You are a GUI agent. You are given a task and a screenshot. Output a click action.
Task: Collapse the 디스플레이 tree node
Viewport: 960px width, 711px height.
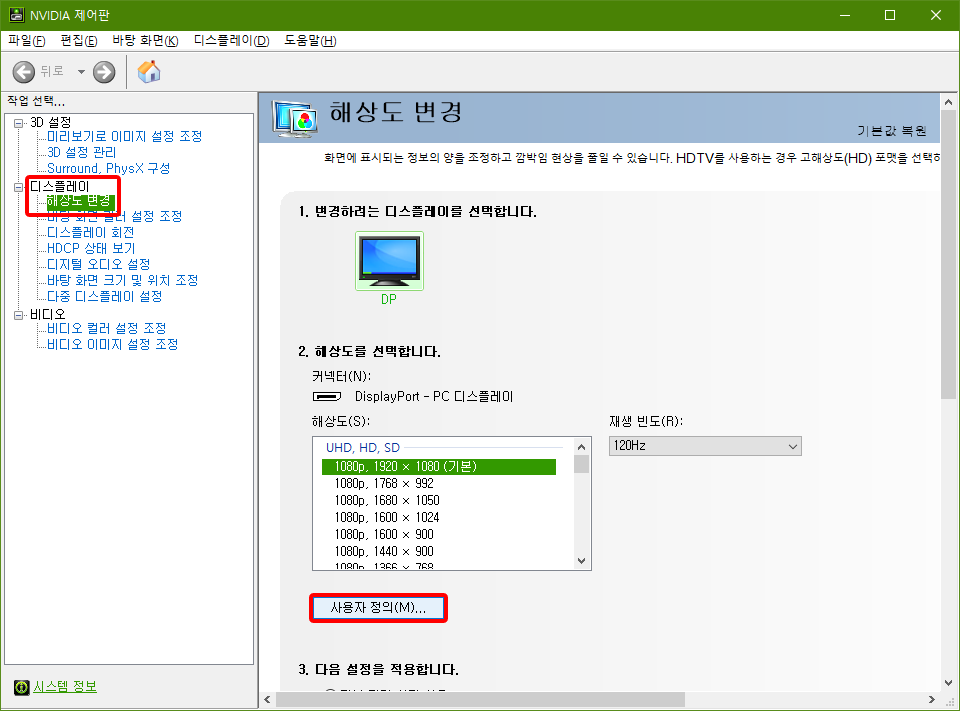[x=18, y=187]
